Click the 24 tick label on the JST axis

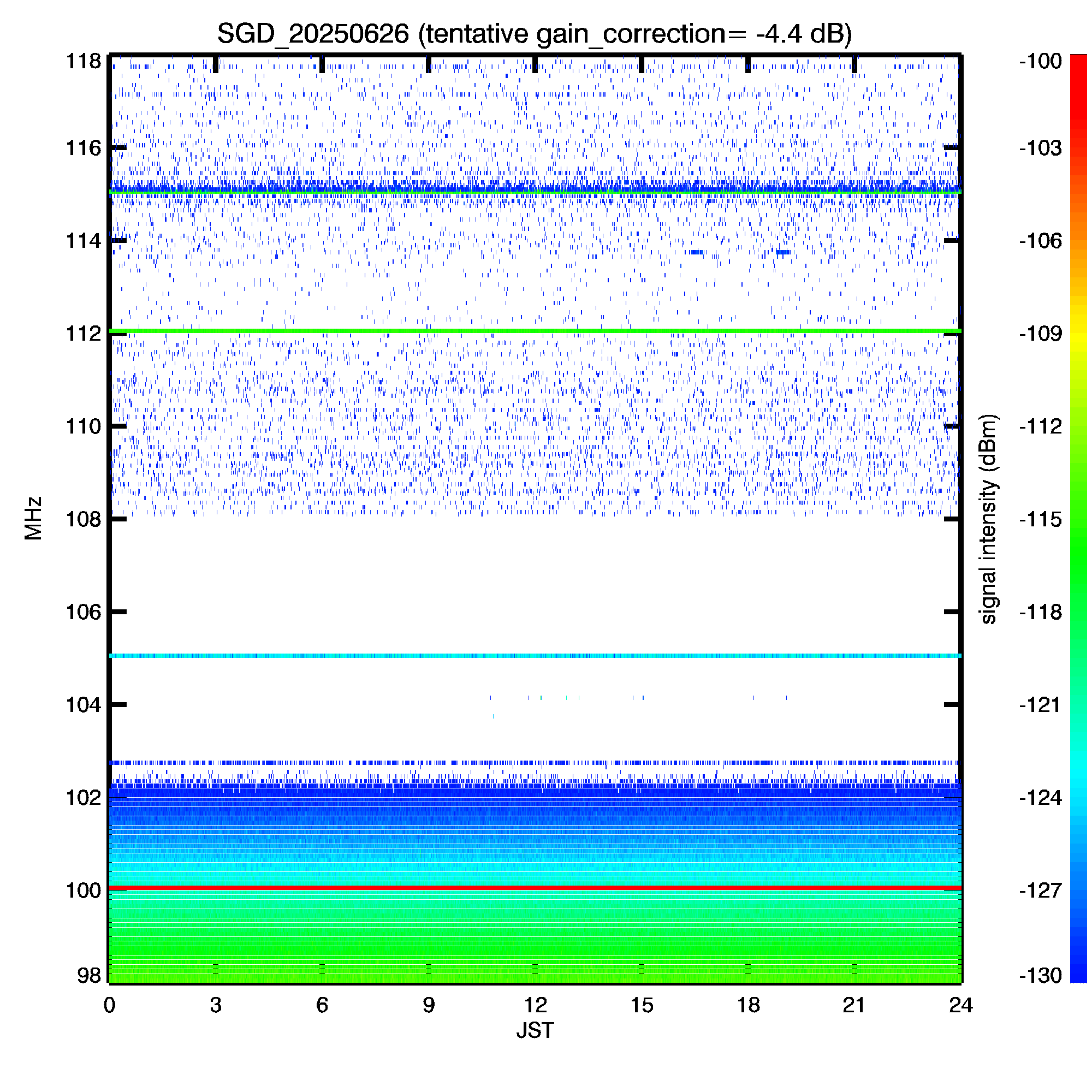(x=961, y=1005)
